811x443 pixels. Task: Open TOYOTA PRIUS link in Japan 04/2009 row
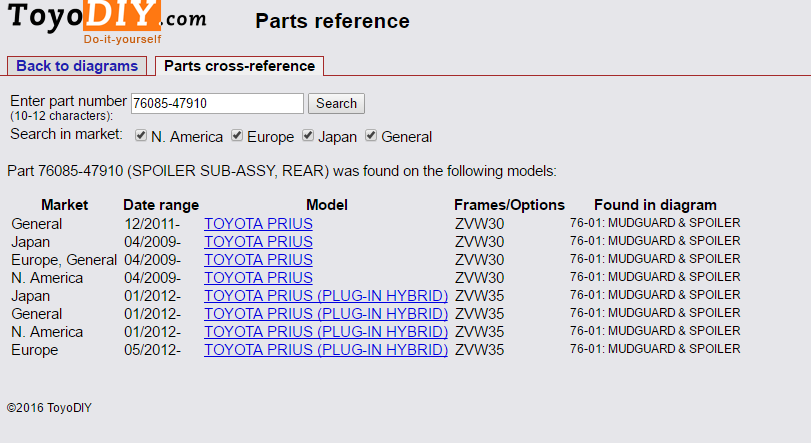tap(258, 242)
